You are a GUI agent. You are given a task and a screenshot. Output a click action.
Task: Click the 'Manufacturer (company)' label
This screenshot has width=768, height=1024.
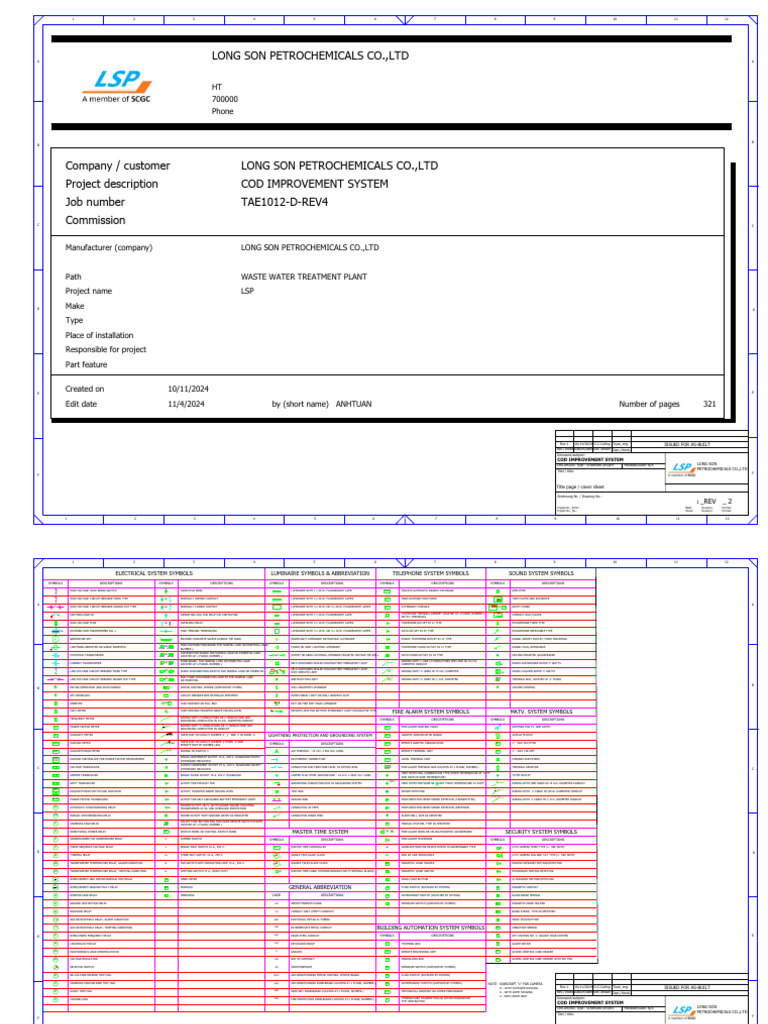[109, 248]
